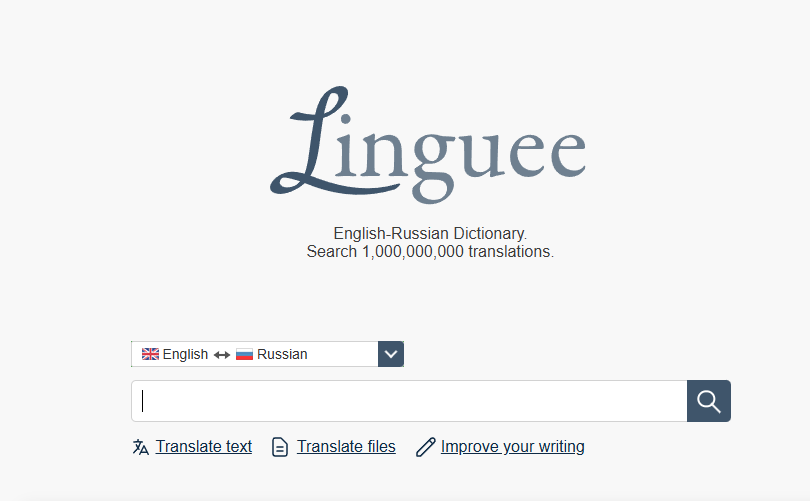The height and width of the screenshot is (501, 810).
Task: Click the Linguee logo
Action: pos(428,145)
